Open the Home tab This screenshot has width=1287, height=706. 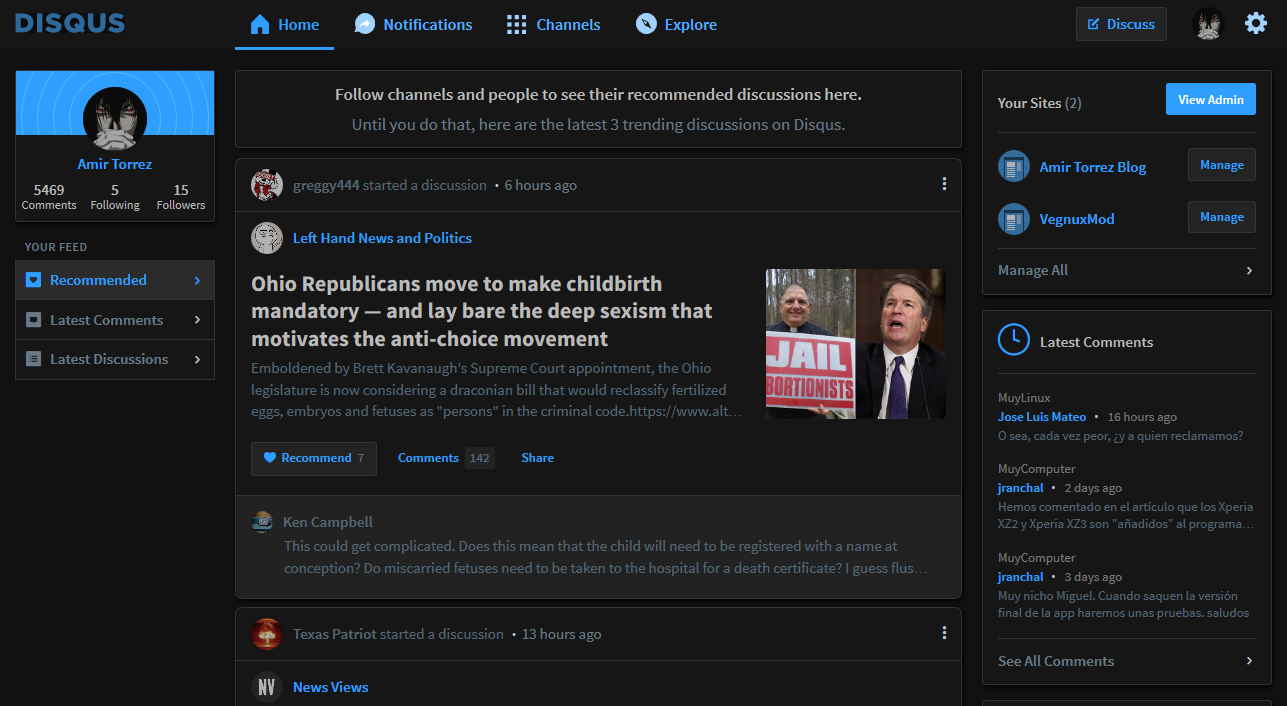coord(284,25)
